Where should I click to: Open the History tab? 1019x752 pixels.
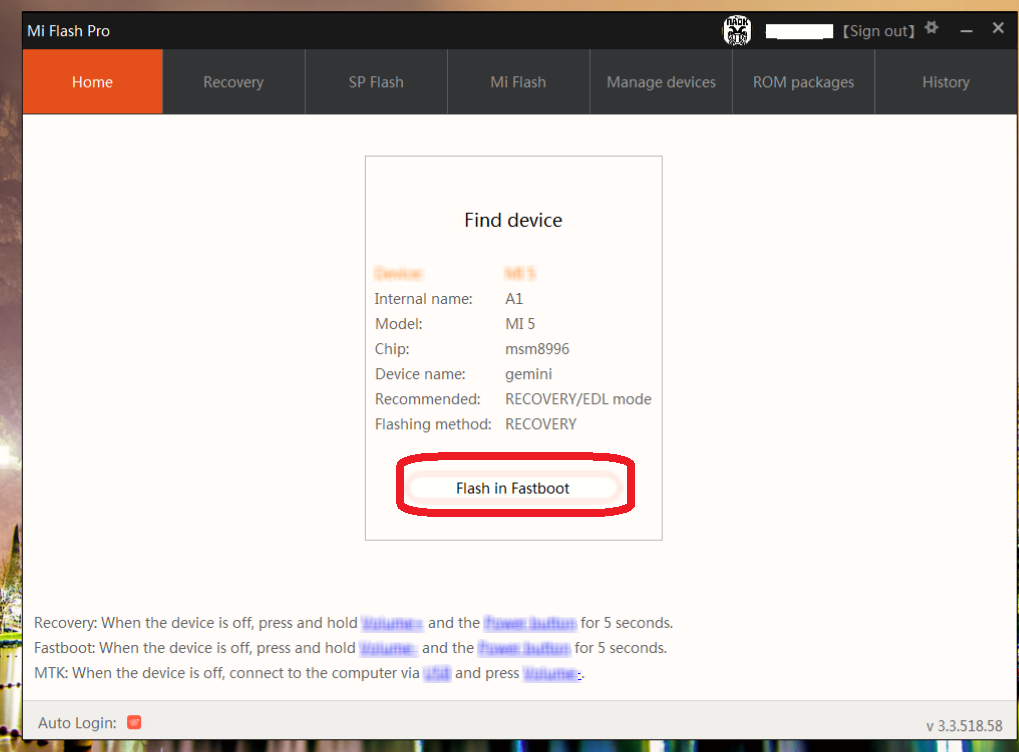[x=945, y=82]
